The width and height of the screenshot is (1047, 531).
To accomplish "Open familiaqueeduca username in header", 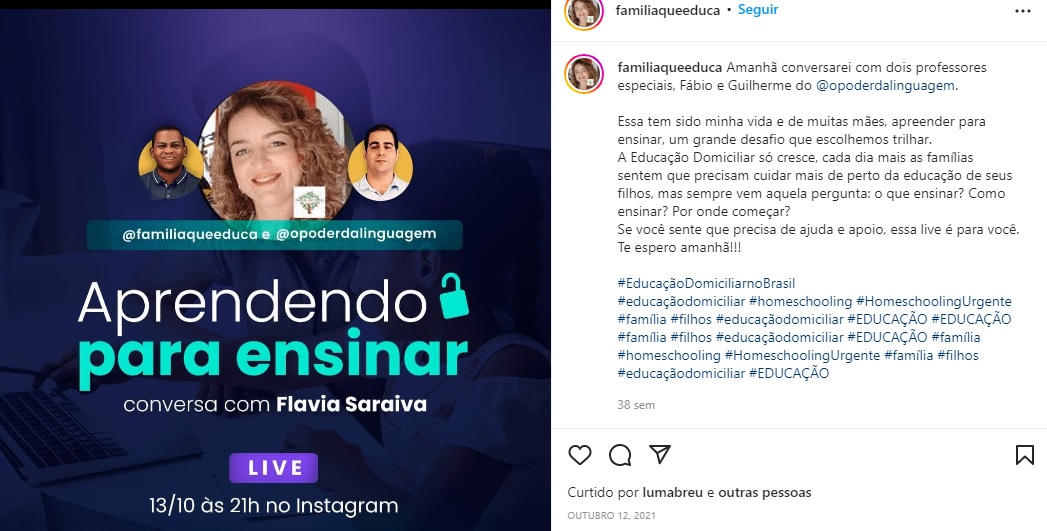I will tap(668, 10).
